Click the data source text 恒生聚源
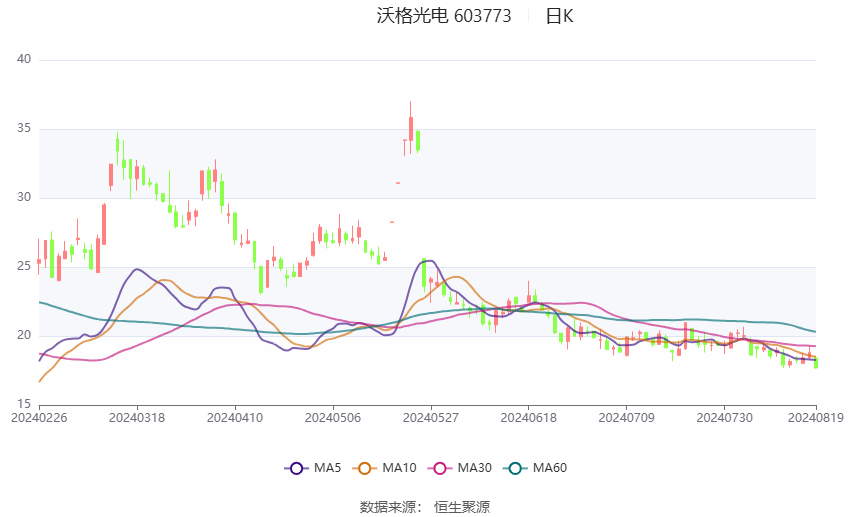This screenshot has width=850, height=517. tap(462, 507)
